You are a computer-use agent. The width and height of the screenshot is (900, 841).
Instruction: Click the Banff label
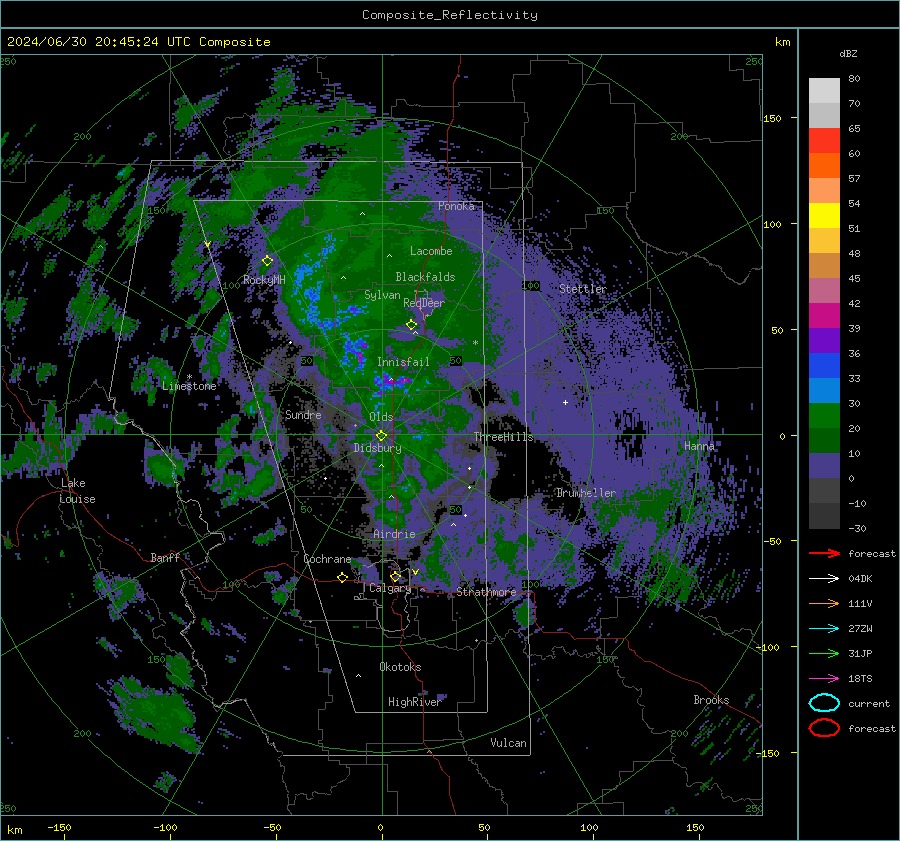click(165, 557)
